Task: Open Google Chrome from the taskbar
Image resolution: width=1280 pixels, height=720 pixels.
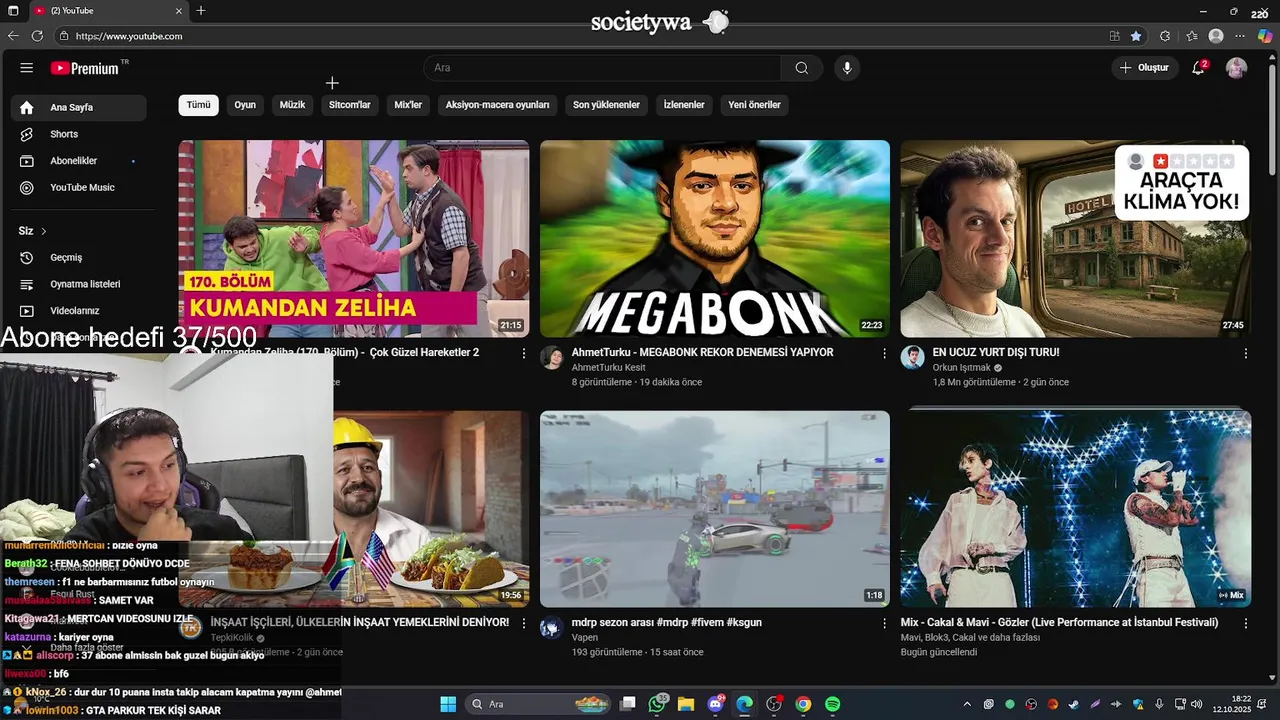Action: pos(803,704)
